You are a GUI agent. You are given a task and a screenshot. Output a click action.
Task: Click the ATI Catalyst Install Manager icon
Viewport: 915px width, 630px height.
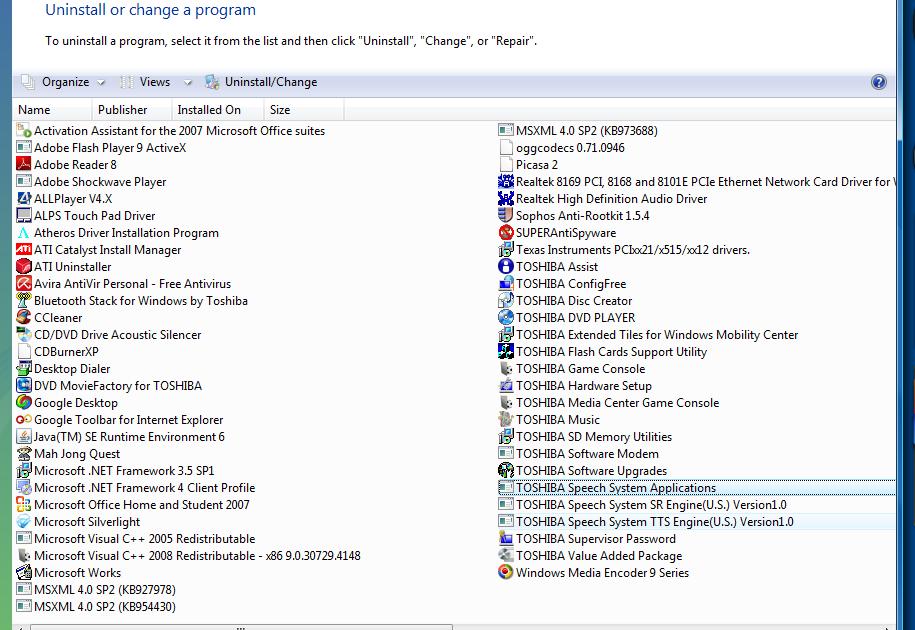pos(23,249)
